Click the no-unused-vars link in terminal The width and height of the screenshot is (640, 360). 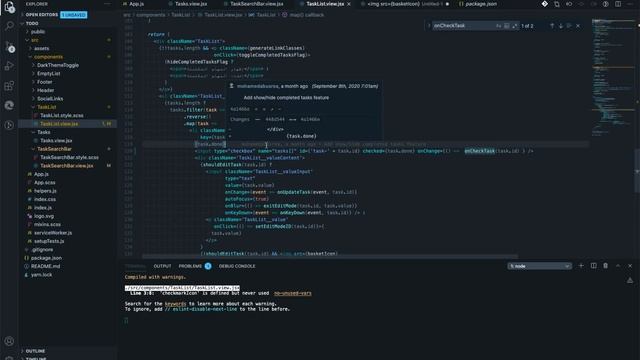point(292,293)
